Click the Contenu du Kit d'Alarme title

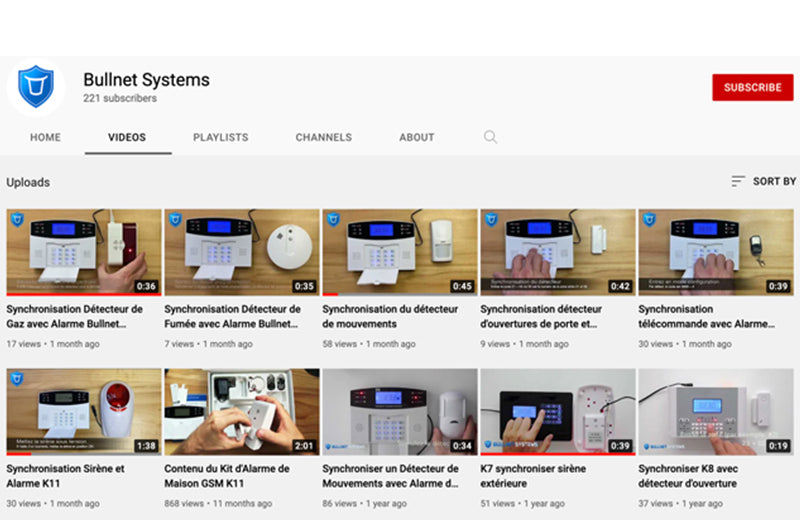point(227,475)
